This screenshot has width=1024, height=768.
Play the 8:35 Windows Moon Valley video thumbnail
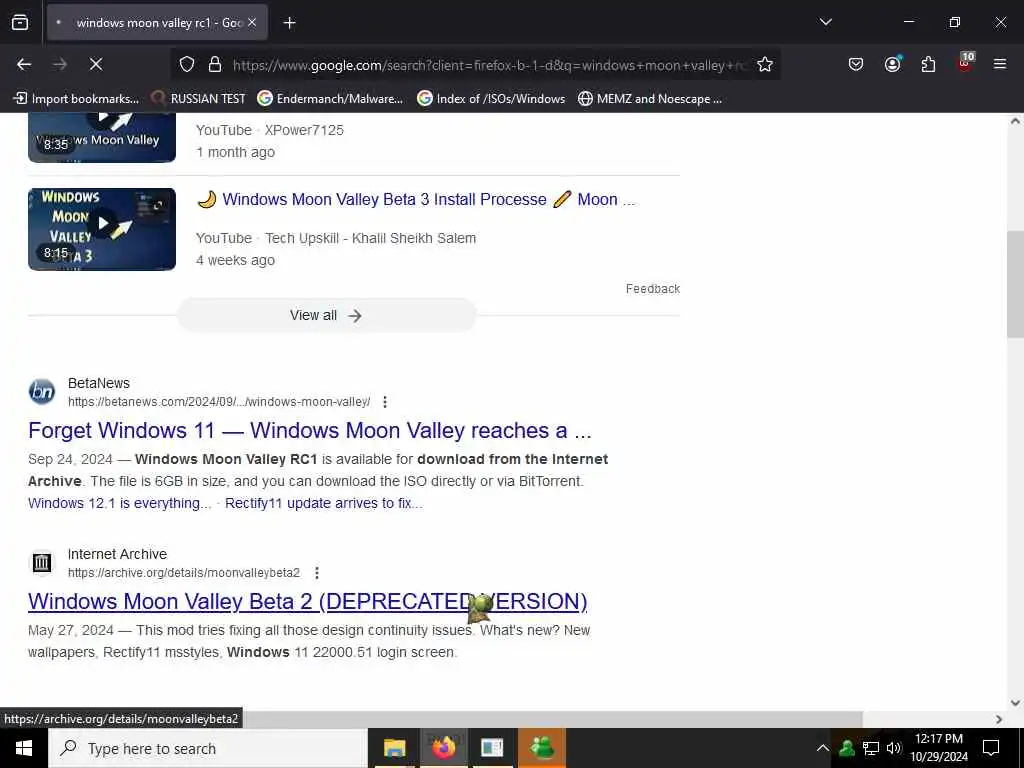point(102,137)
